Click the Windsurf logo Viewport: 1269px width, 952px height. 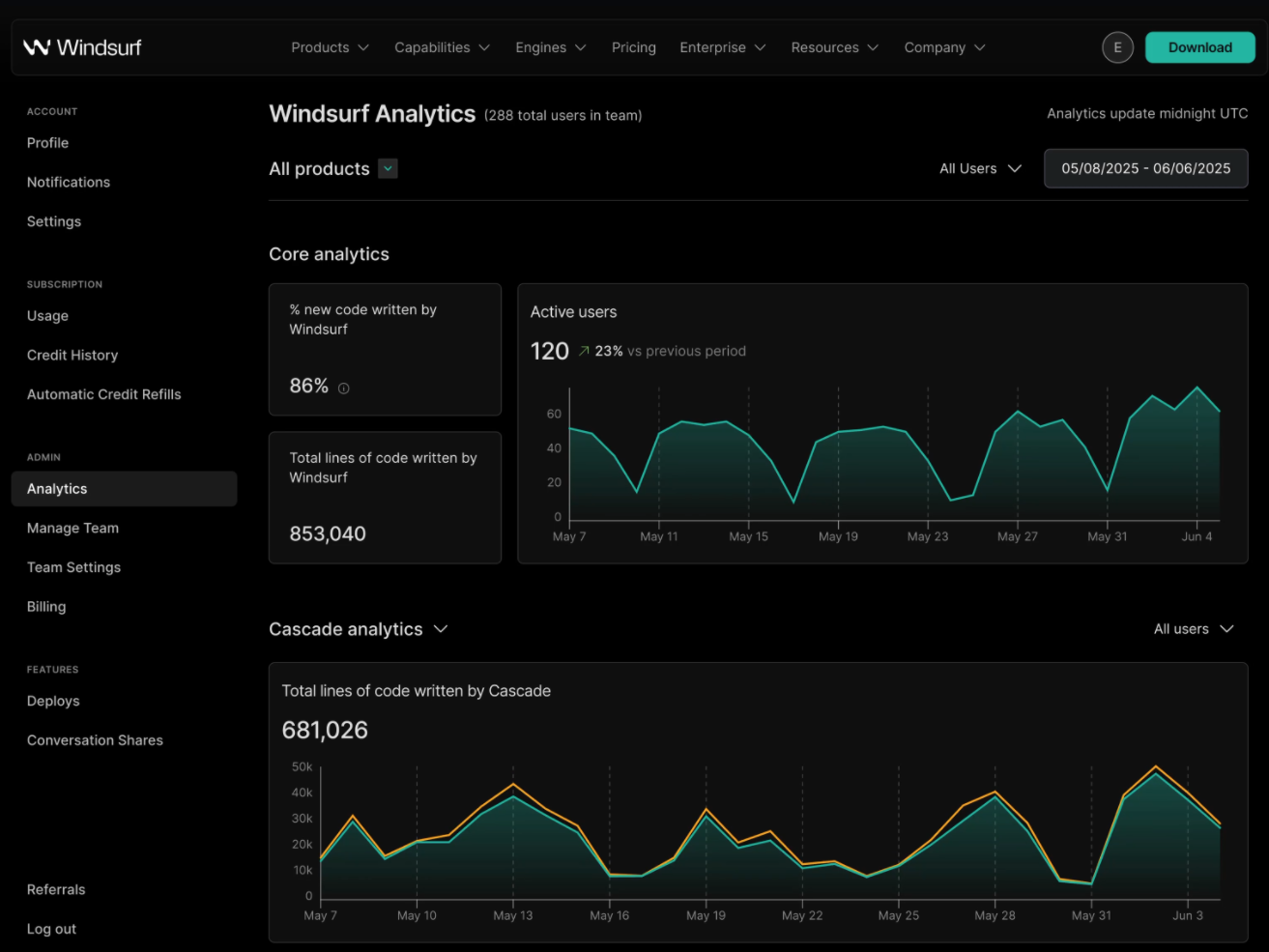(x=82, y=47)
